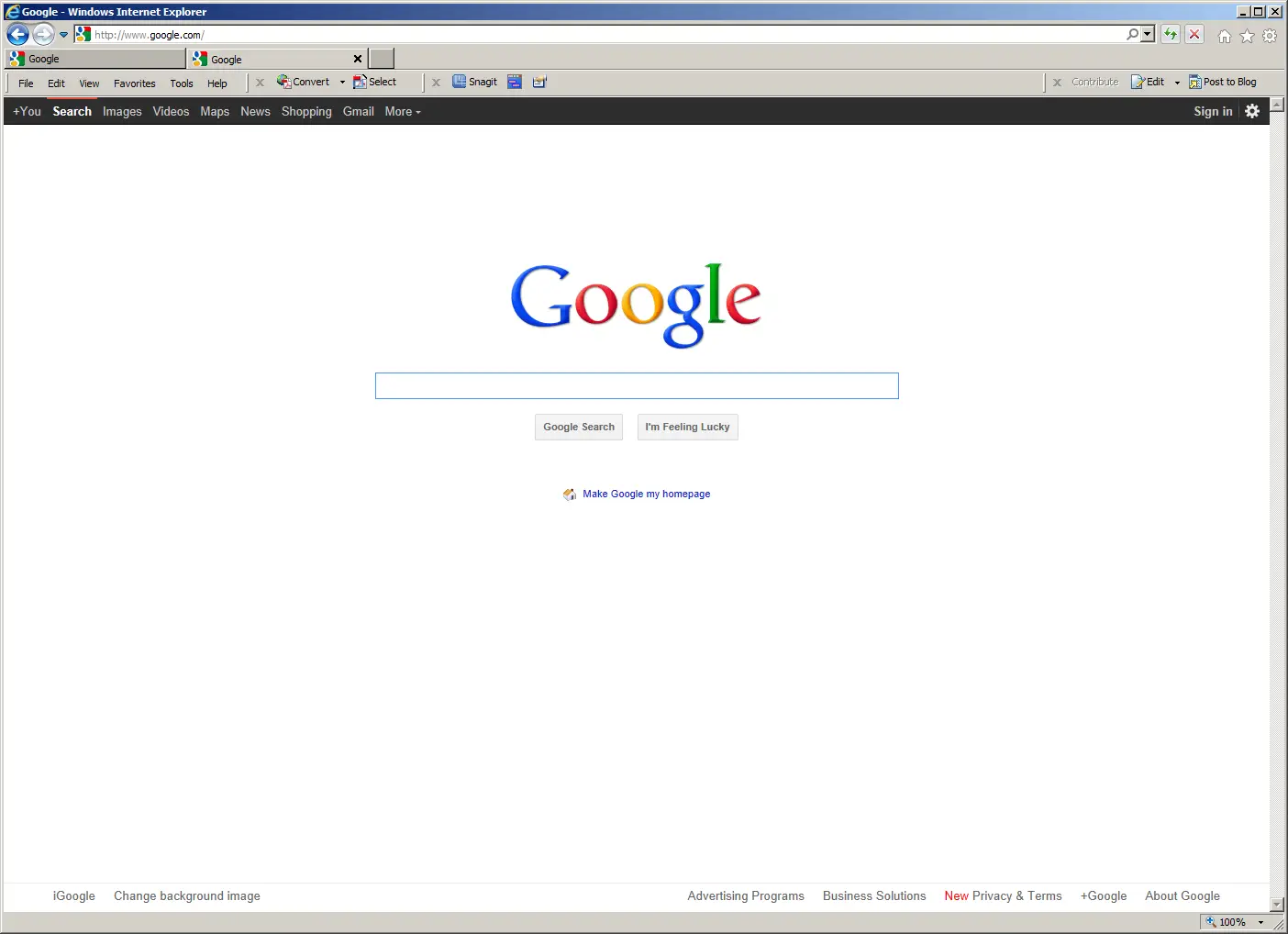Open the recent pages dropdown next to Forward
Viewport: 1288px width, 934px height.
click(x=63, y=35)
